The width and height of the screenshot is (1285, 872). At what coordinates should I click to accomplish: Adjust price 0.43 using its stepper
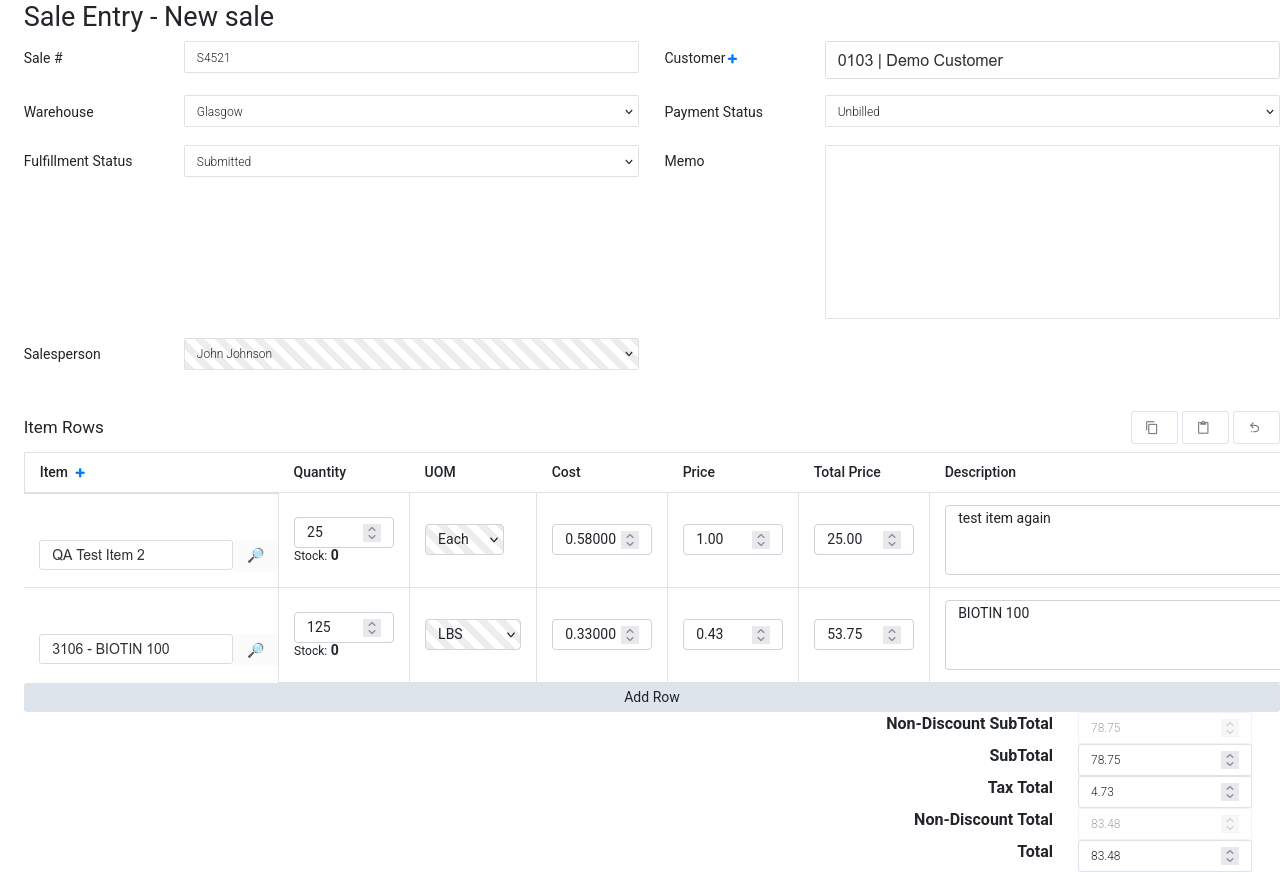(761, 635)
